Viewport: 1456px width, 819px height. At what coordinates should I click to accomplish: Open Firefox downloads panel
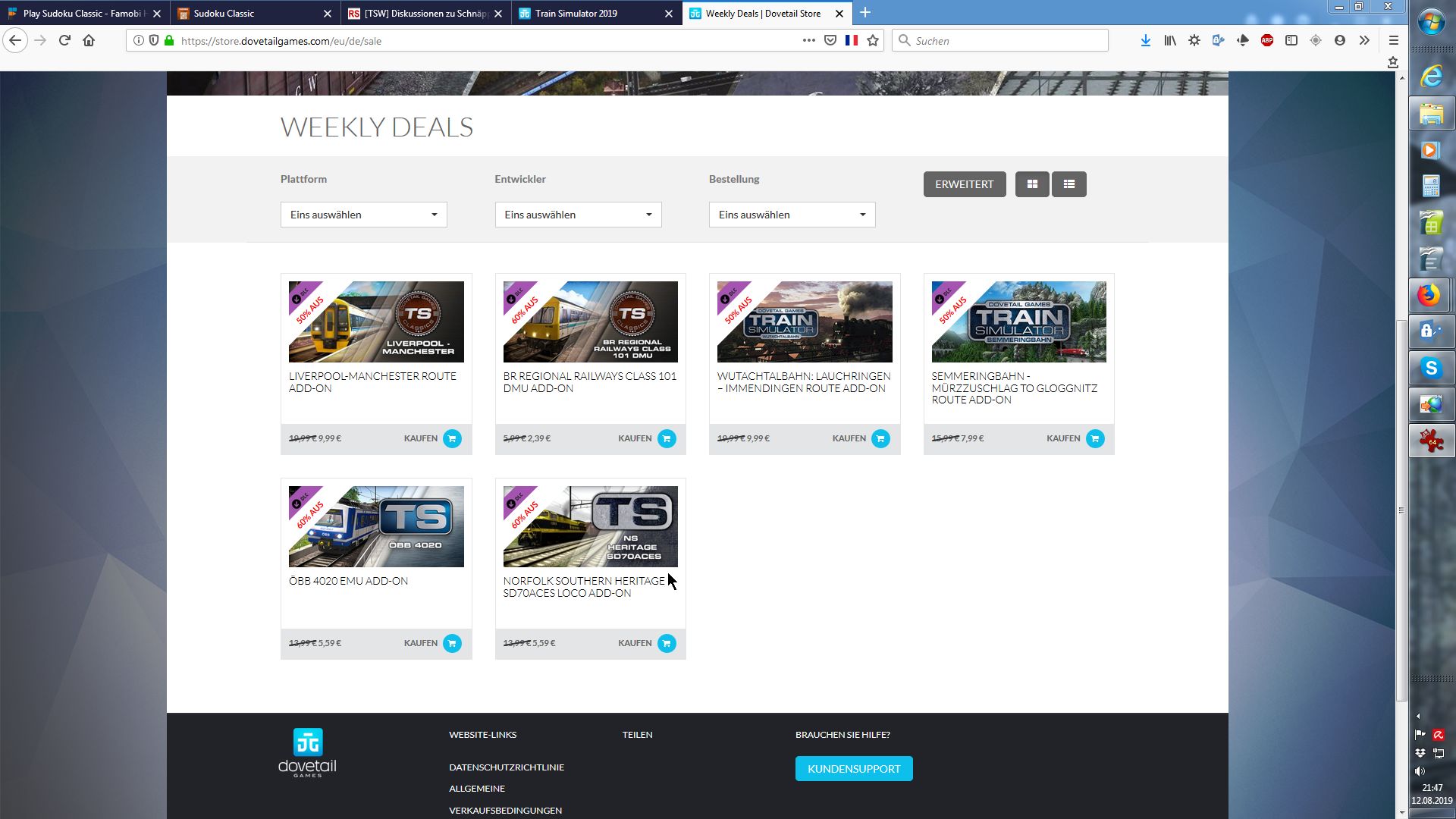coord(1145,40)
